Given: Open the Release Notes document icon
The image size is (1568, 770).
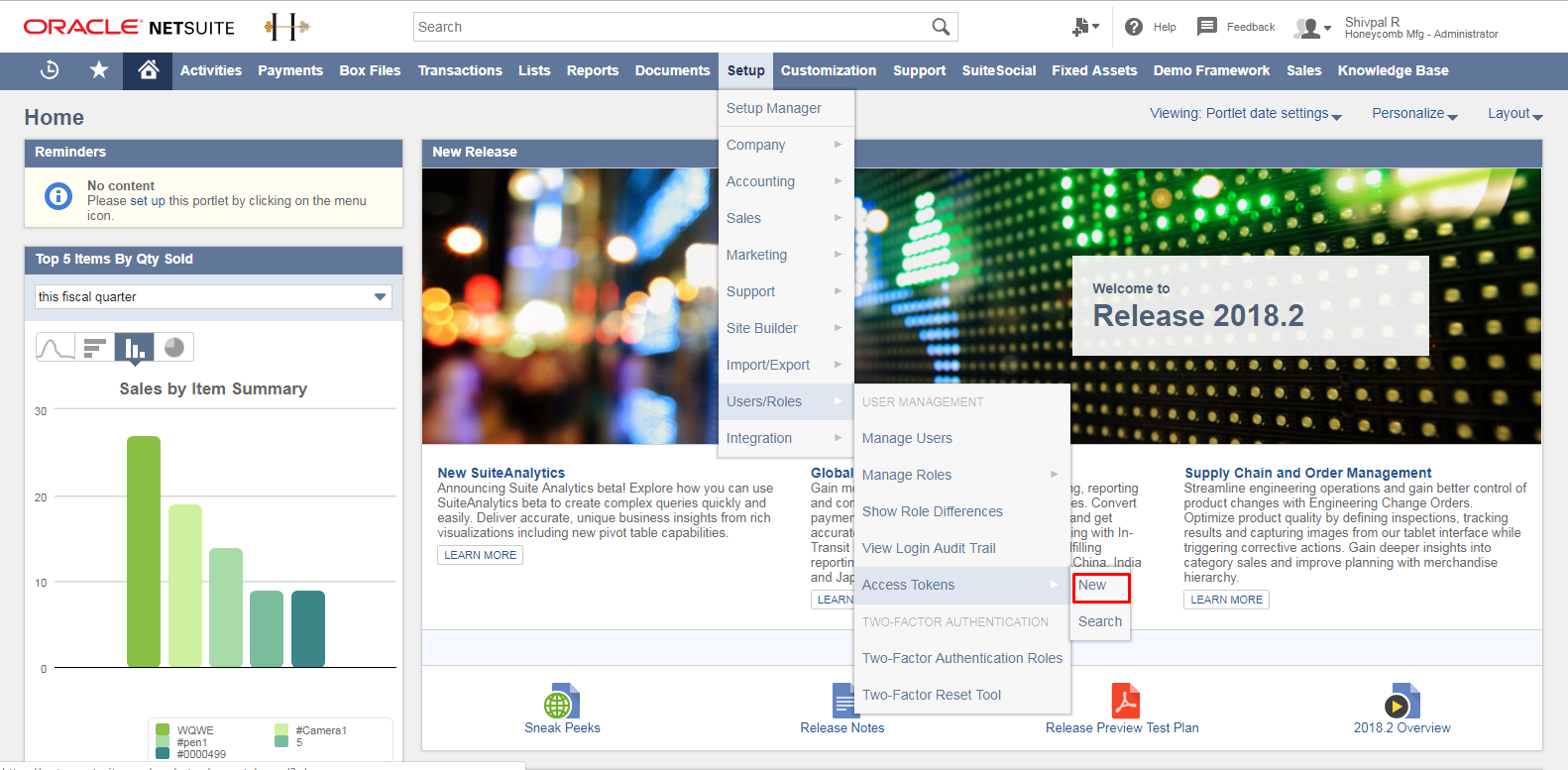Looking at the screenshot, I should click(x=843, y=701).
